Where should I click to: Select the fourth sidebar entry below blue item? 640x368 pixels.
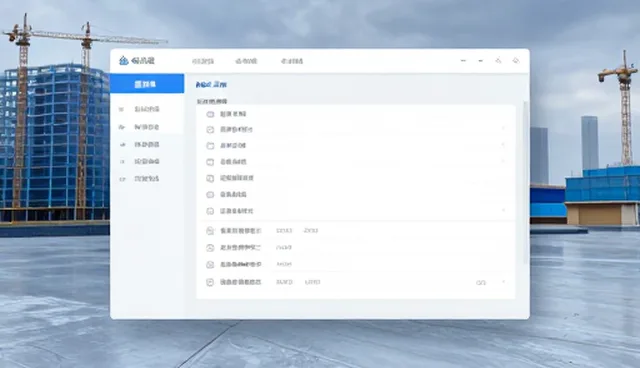coord(147,162)
